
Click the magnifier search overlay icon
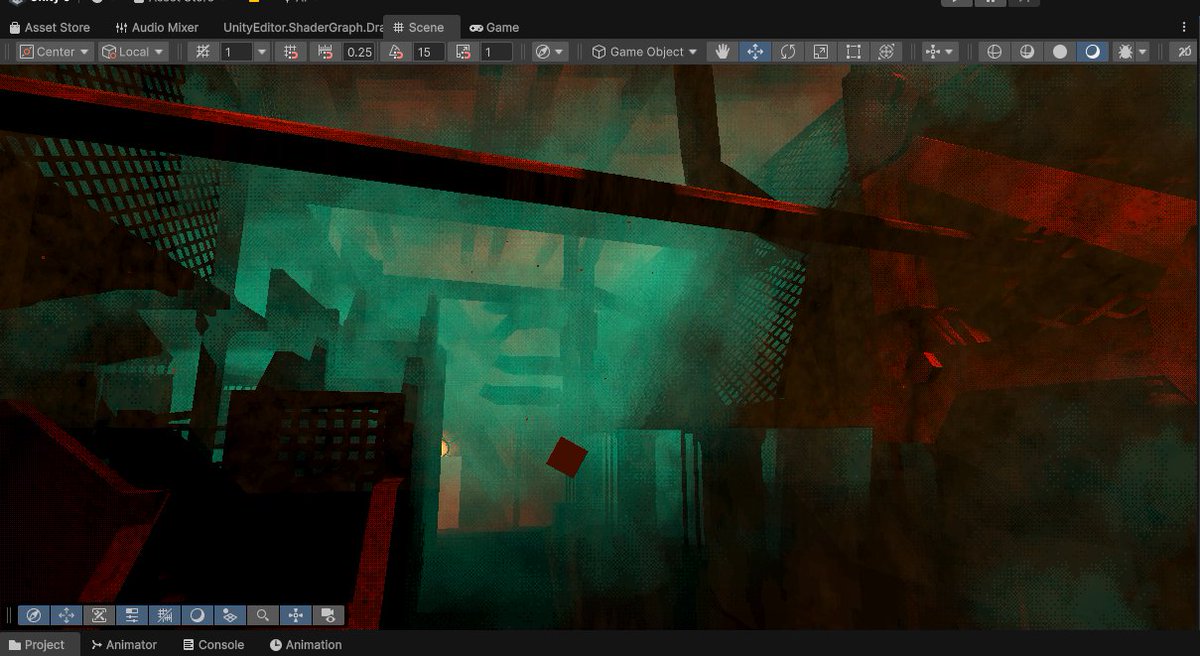pyautogui.click(x=262, y=615)
